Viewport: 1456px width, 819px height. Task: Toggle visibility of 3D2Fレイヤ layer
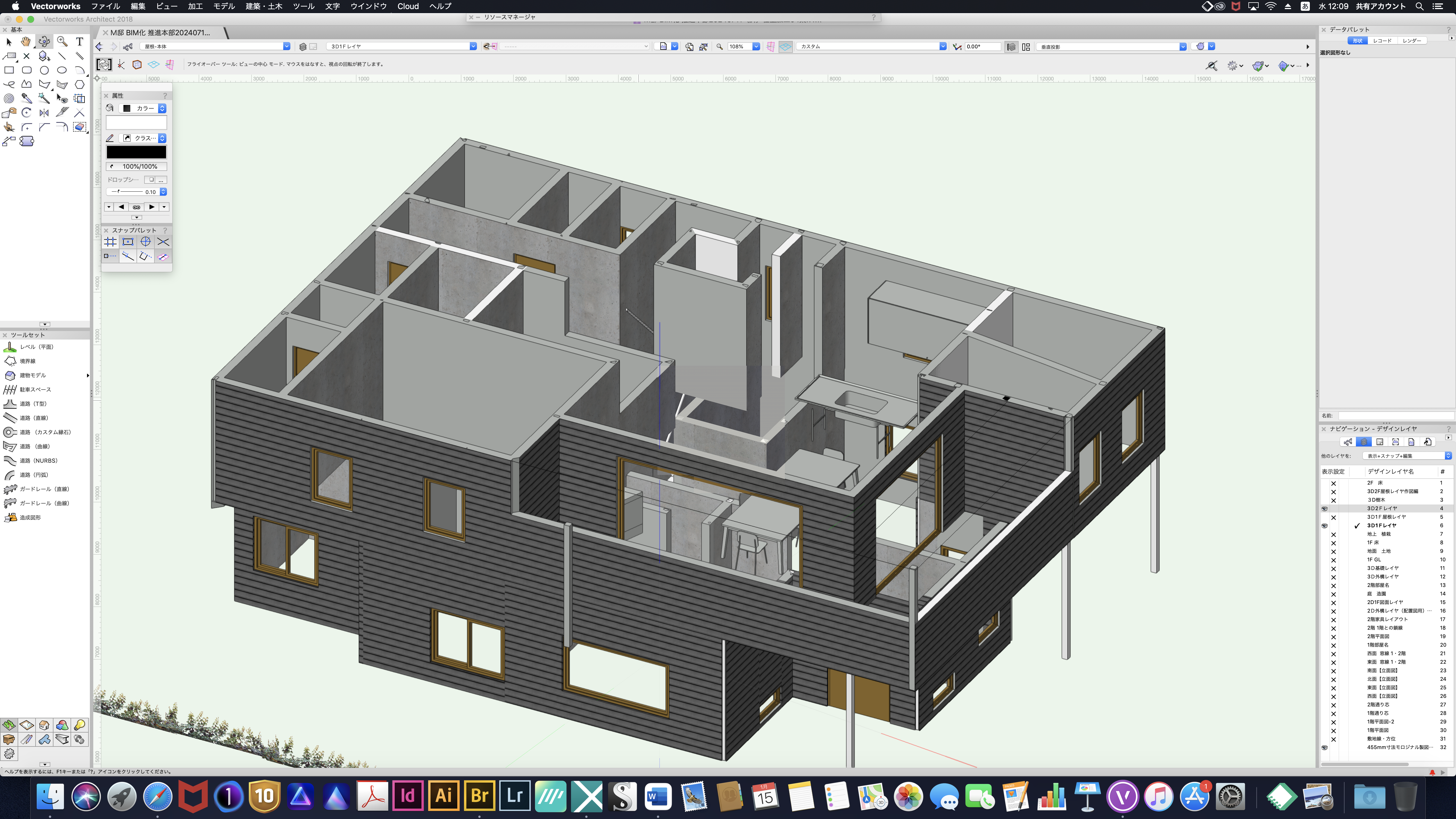pos(1324,508)
